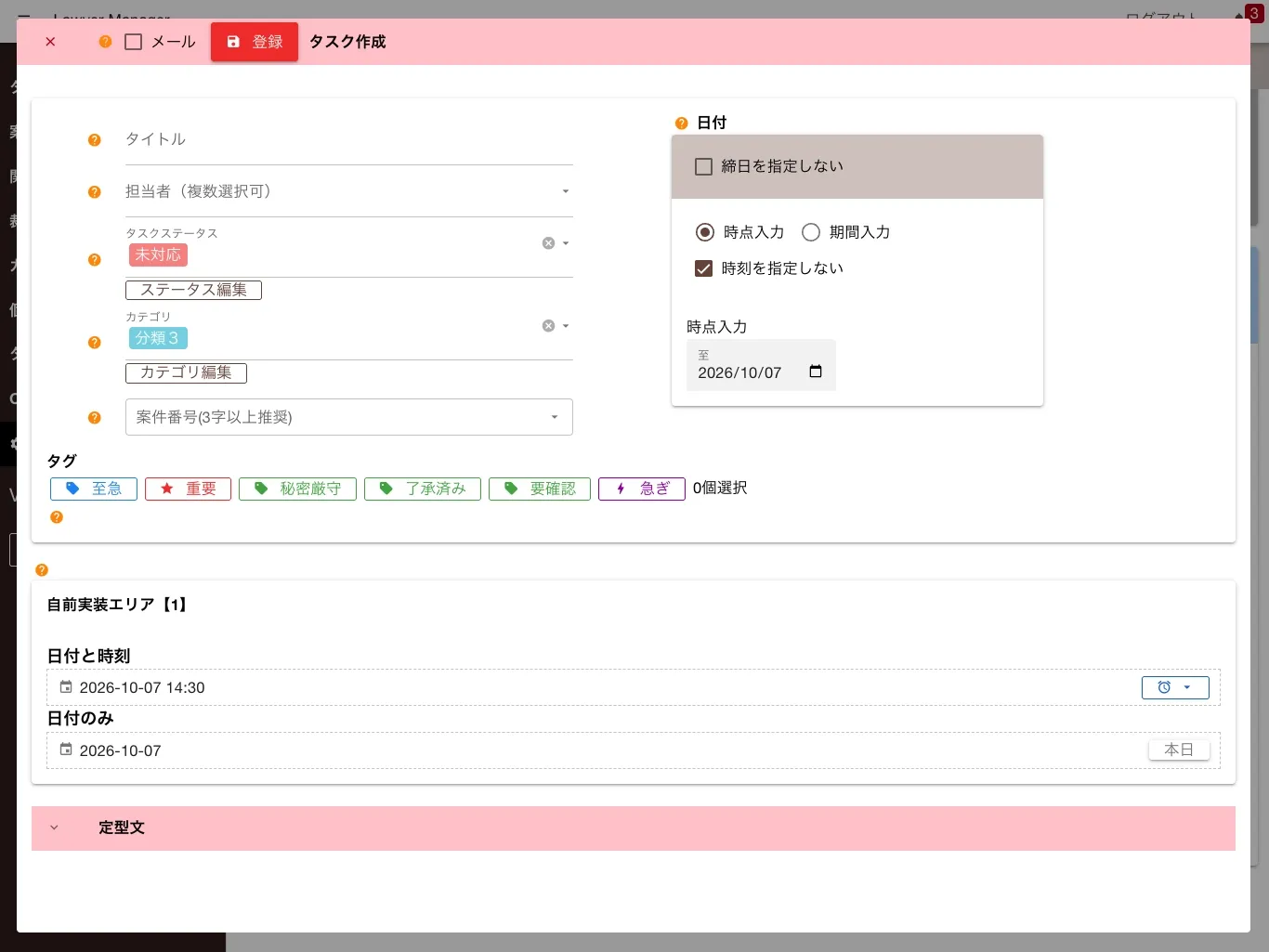Click the help icon beside the メール checkbox
This screenshot has width=1269, height=952.
coord(105,42)
